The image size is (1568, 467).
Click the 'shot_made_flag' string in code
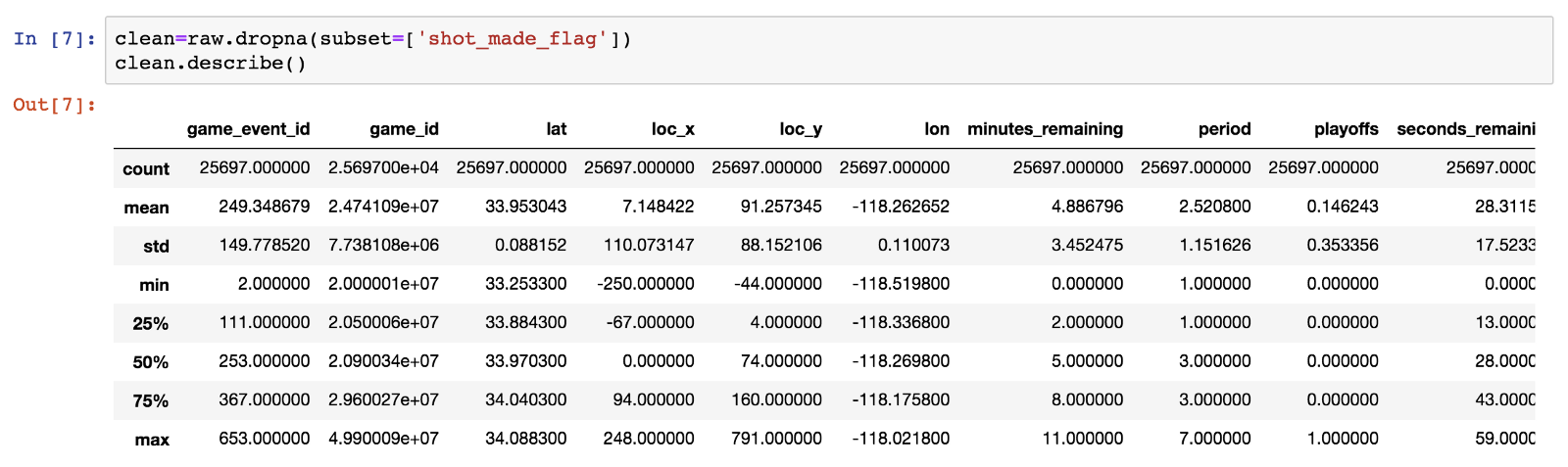512,39
